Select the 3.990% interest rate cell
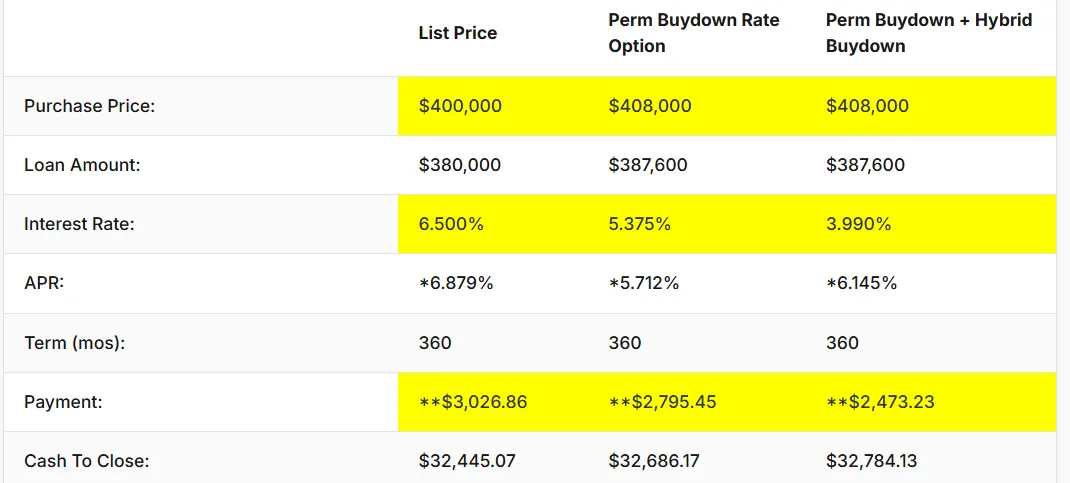 pyautogui.click(x=858, y=224)
